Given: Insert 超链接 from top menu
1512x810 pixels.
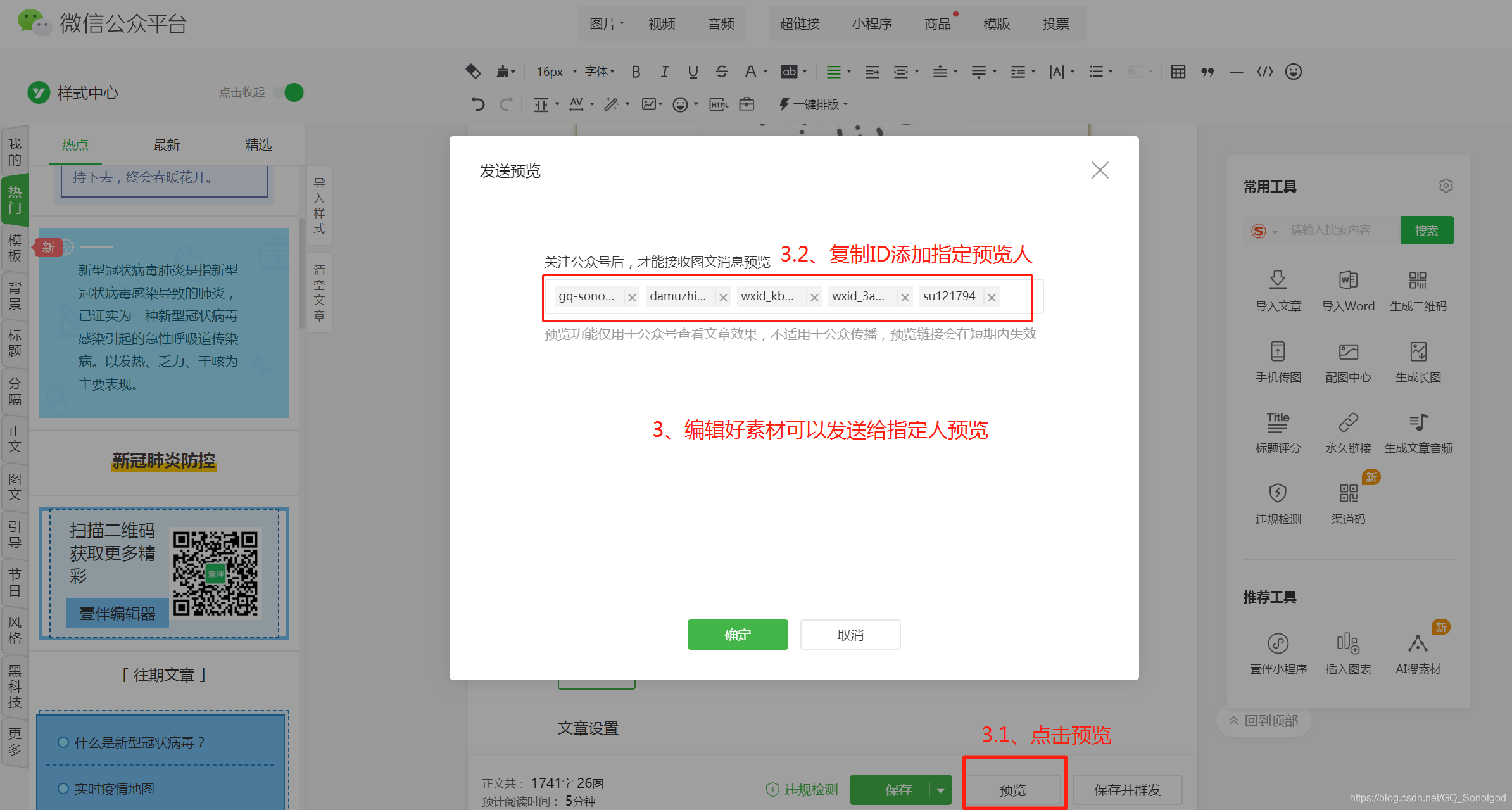Looking at the screenshot, I should click(x=800, y=23).
